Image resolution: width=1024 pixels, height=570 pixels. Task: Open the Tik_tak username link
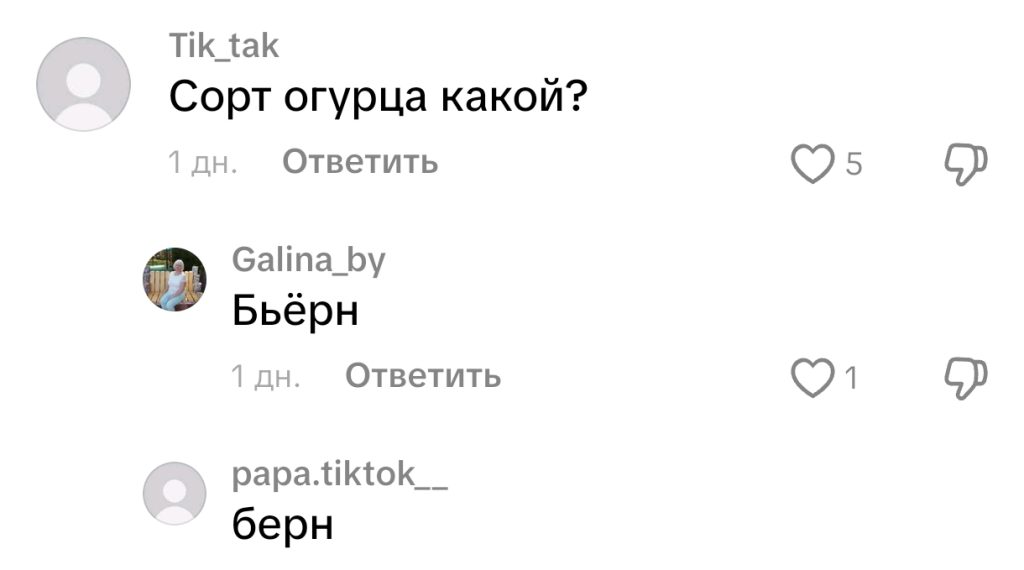point(224,46)
